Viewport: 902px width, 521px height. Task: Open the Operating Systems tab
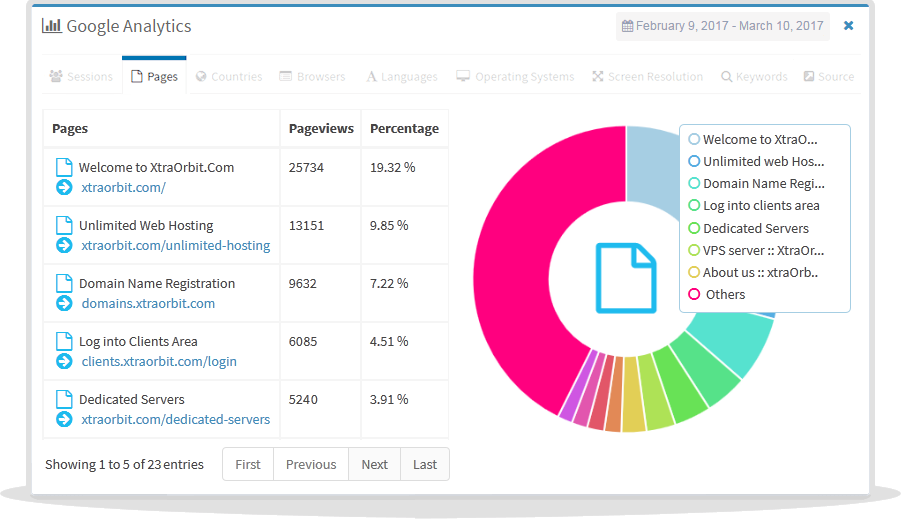[x=515, y=76]
